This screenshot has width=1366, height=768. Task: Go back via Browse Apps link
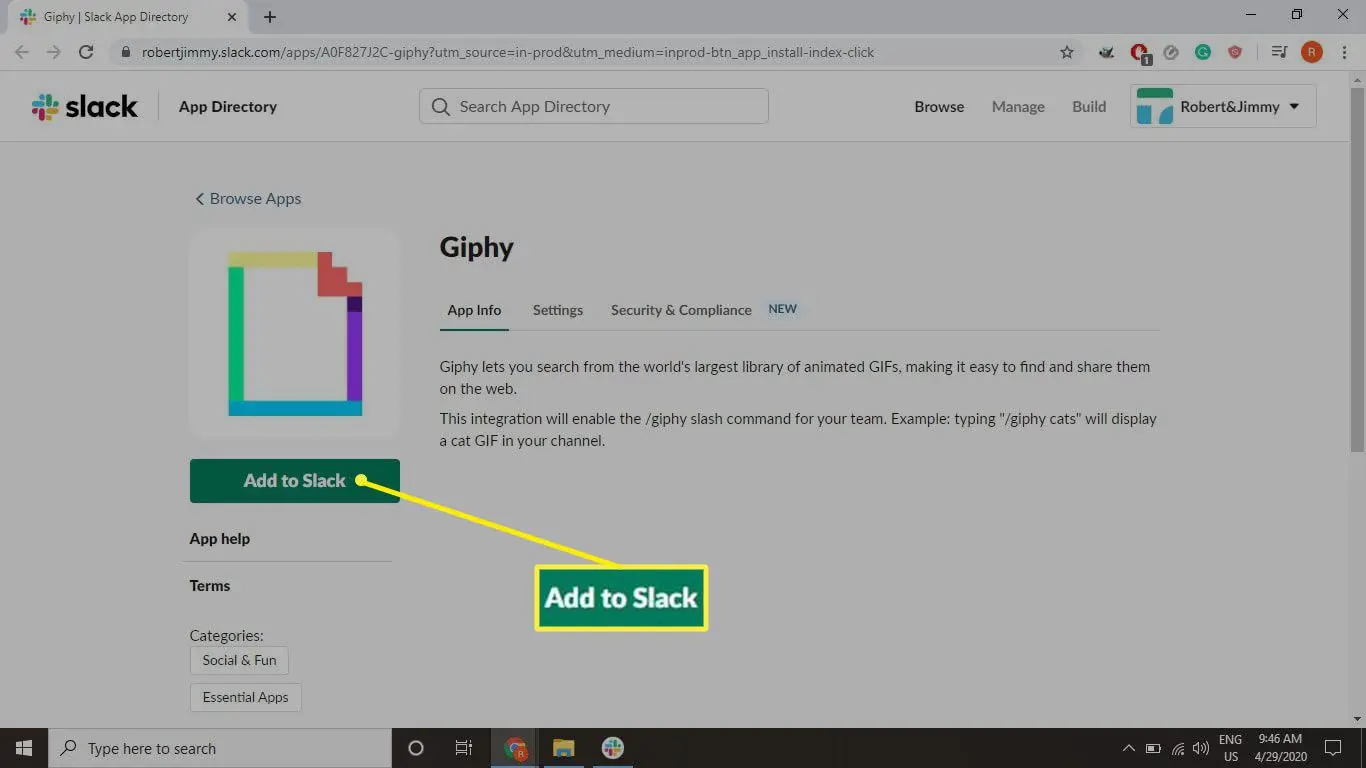(x=248, y=198)
